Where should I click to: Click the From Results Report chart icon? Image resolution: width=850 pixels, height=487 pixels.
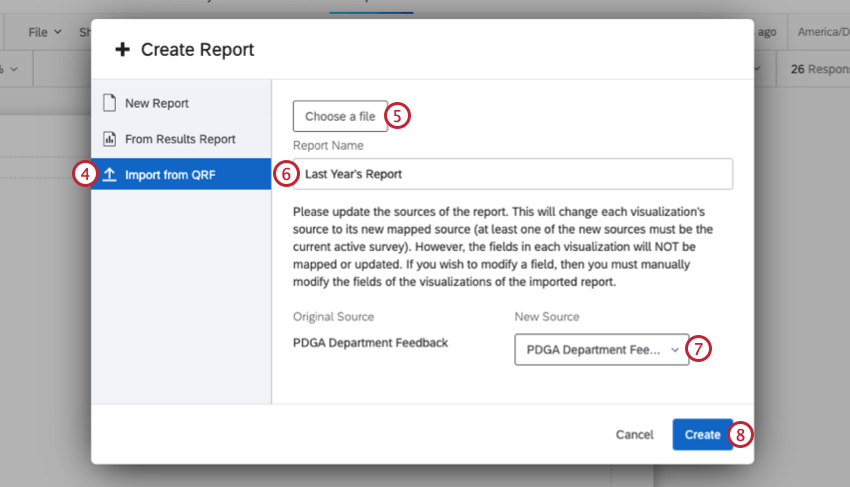click(110, 139)
